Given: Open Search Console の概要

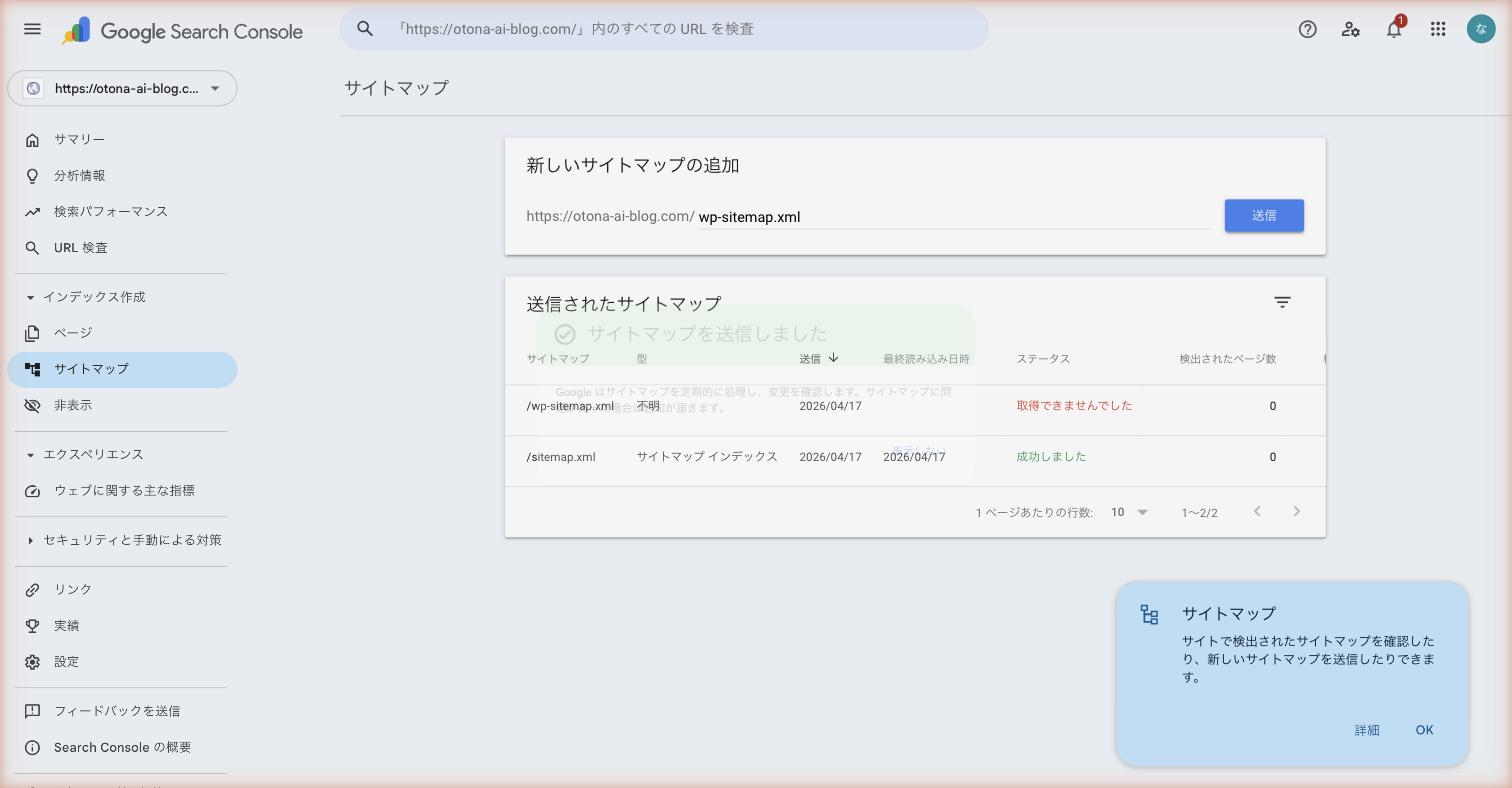Looking at the screenshot, I should tap(122, 747).
